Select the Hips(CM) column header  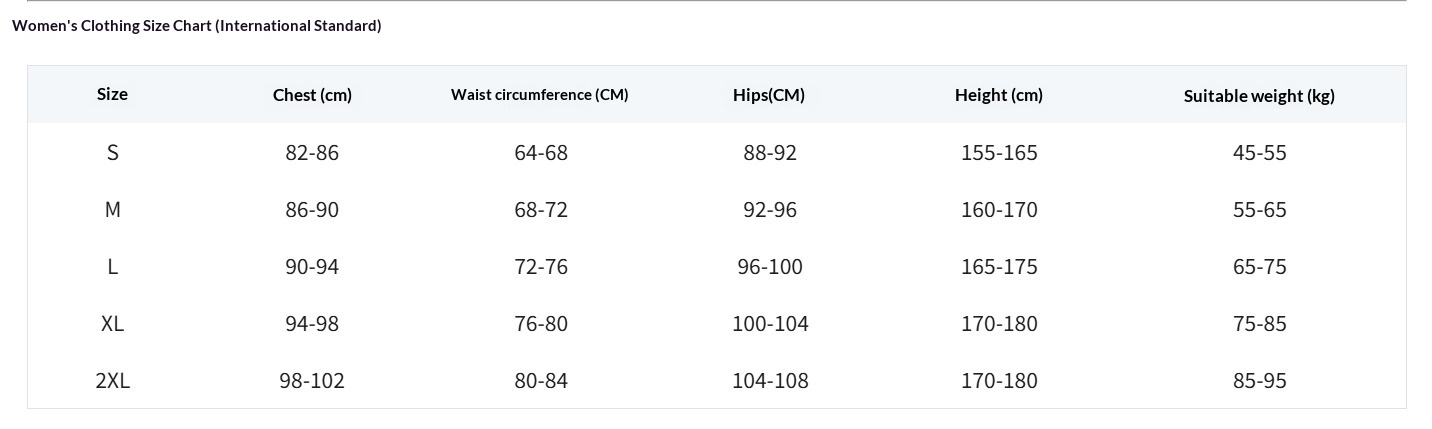[769, 95]
